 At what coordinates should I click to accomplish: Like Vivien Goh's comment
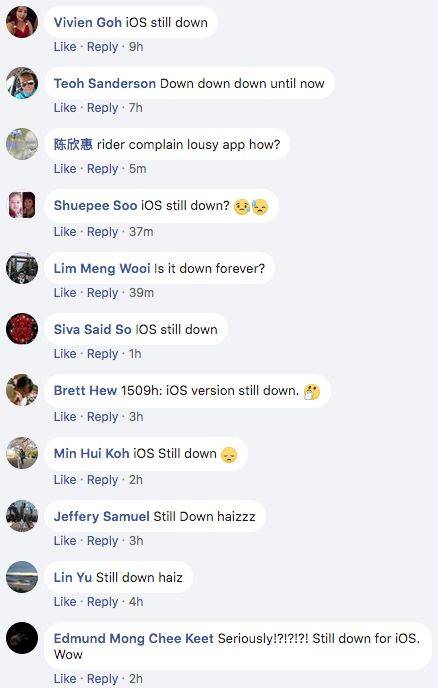click(65, 47)
